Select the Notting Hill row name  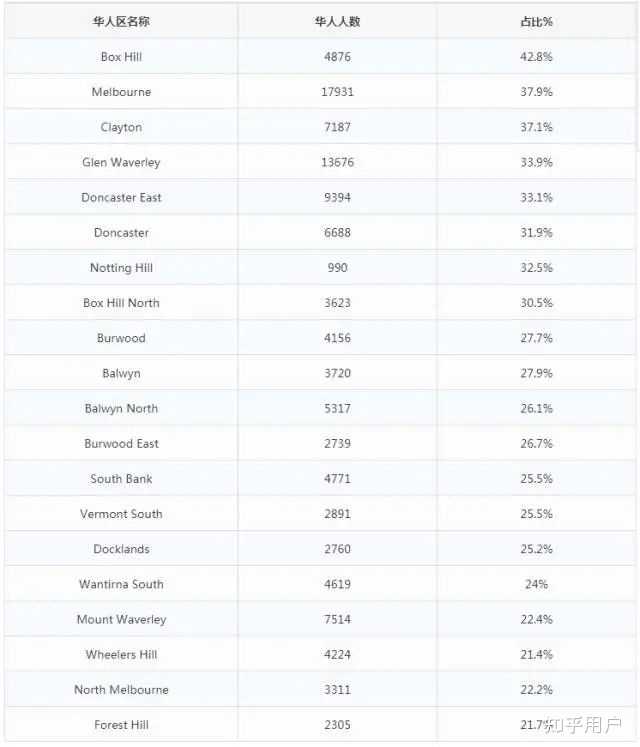coord(121,268)
